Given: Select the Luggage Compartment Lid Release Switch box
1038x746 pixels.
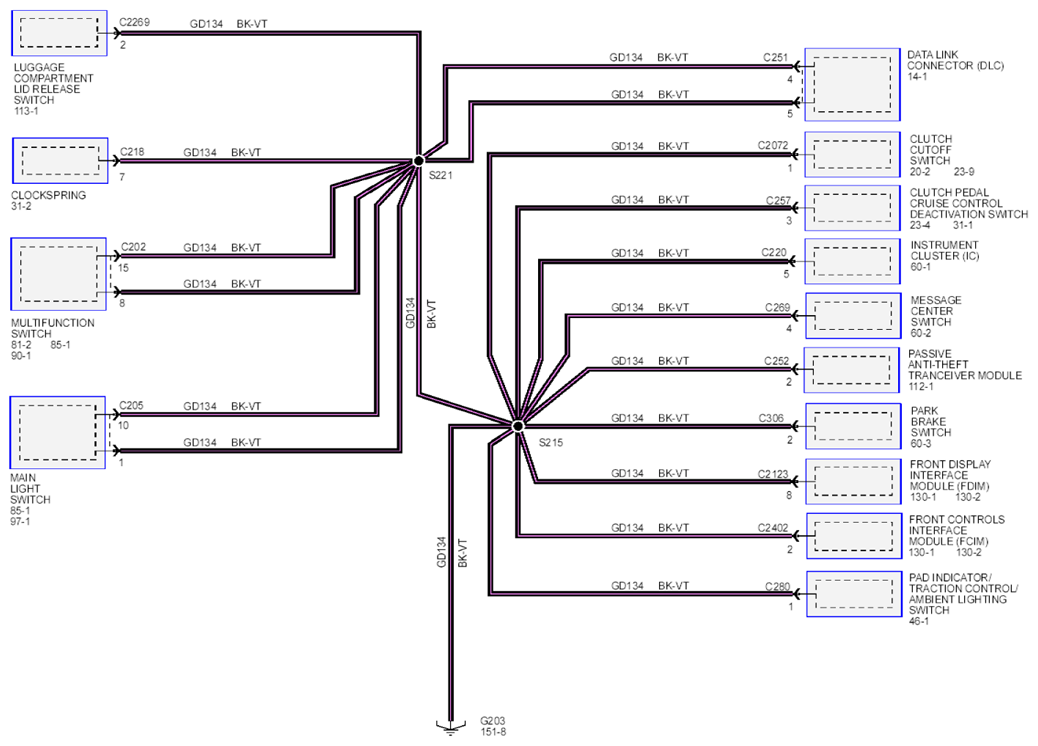Looking at the screenshot, I should [x=60, y=33].
